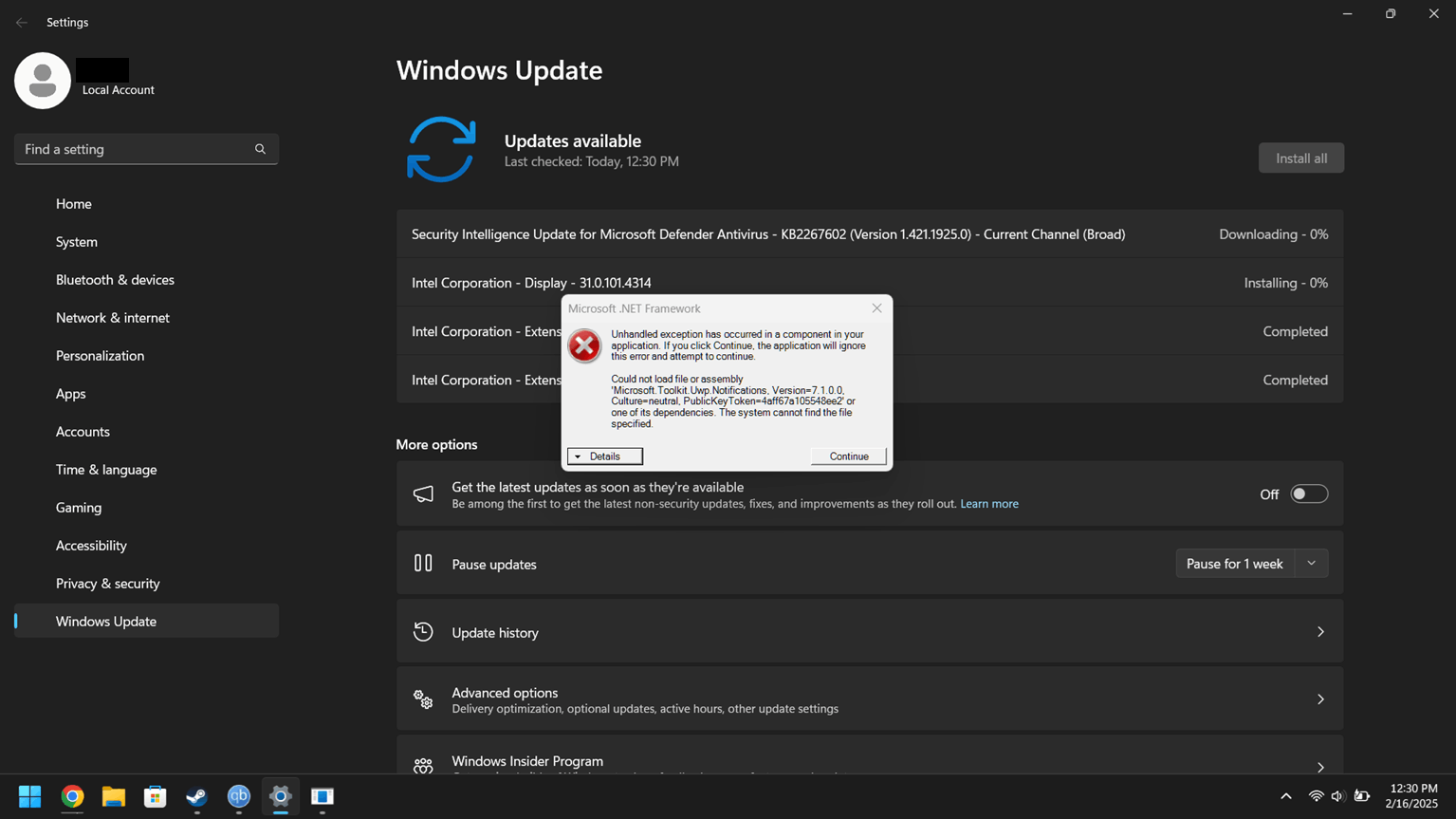Click the user profile avatar

click(x=43, y=81)
